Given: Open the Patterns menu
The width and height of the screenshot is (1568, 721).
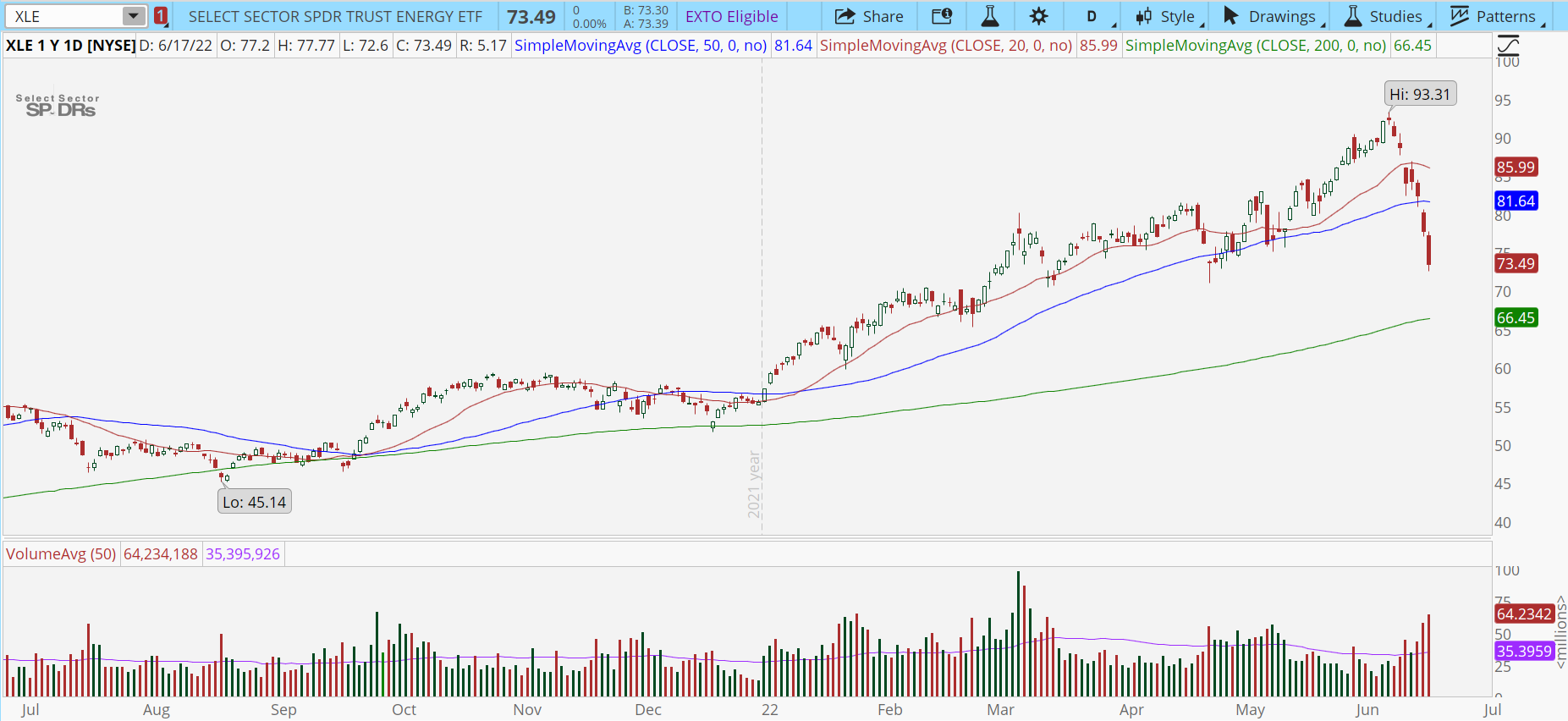Looking at the screenshot, I should (x=1495, y=16).
